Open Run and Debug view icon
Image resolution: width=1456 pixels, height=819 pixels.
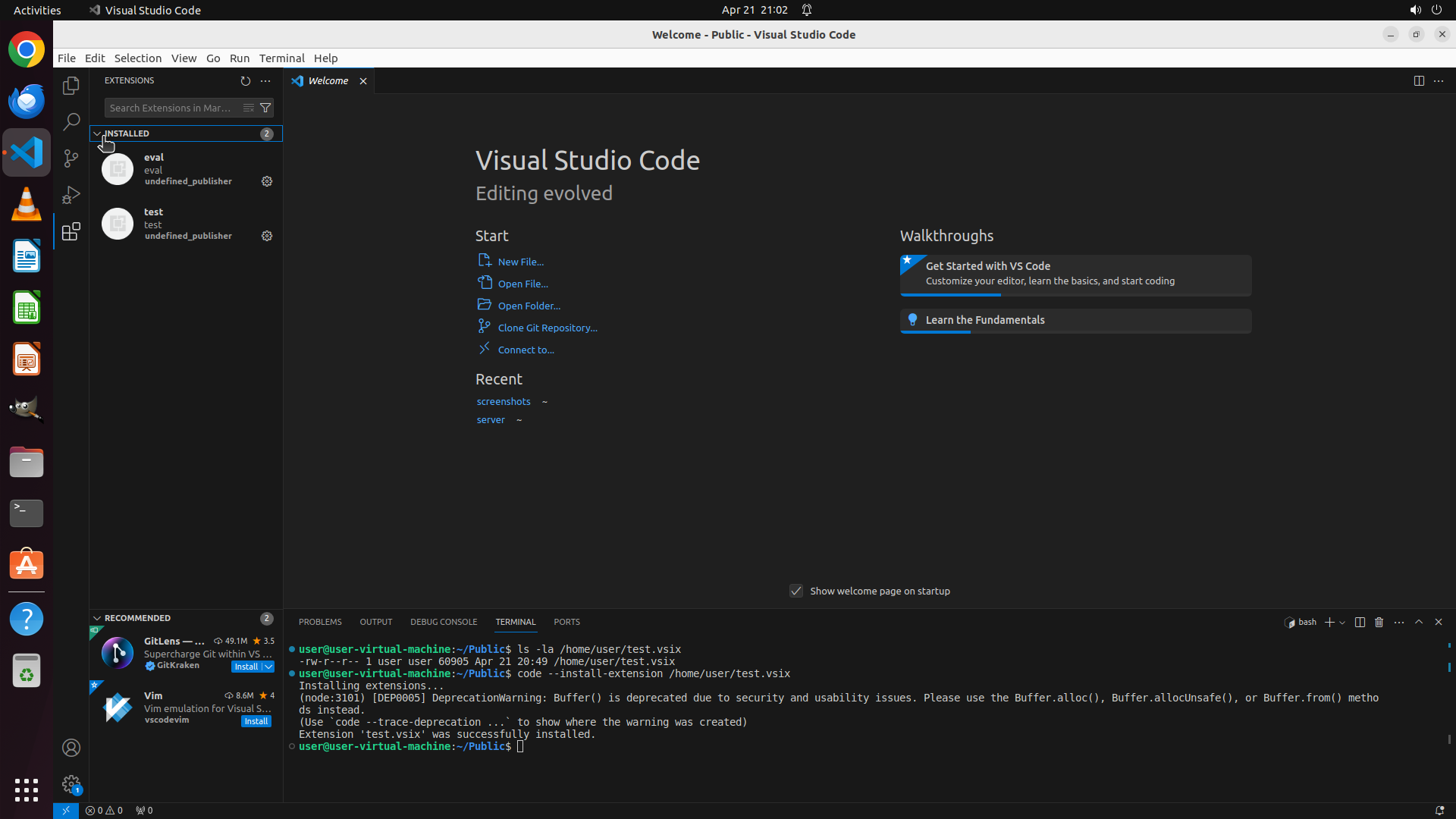[x=71, y=195]
